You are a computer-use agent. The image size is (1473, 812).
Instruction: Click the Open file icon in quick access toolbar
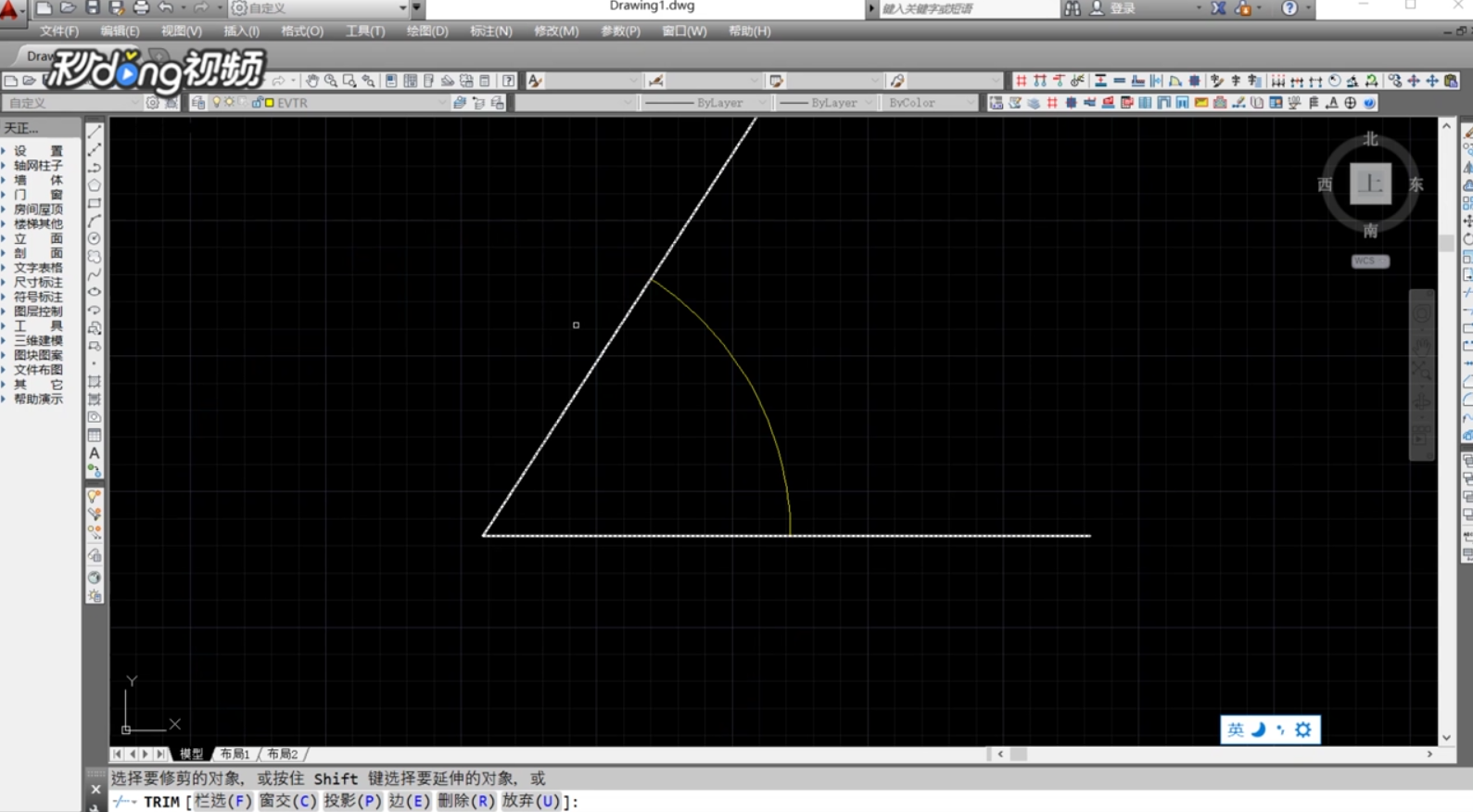[x=68, y=8]
